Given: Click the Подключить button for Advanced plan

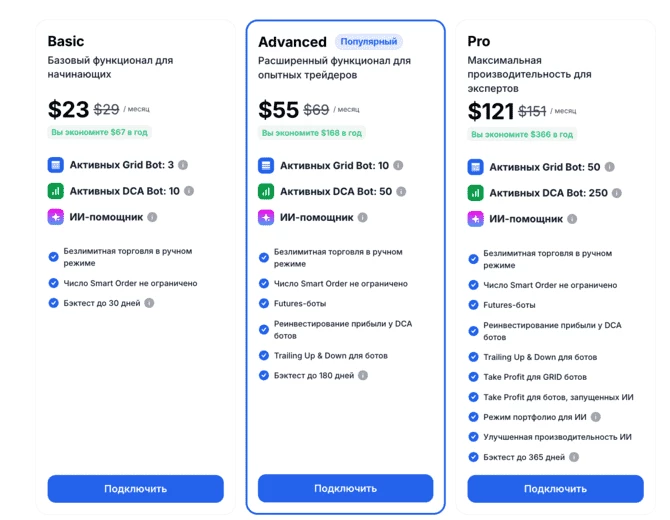Looking at the screenshot, I should 345,488.
